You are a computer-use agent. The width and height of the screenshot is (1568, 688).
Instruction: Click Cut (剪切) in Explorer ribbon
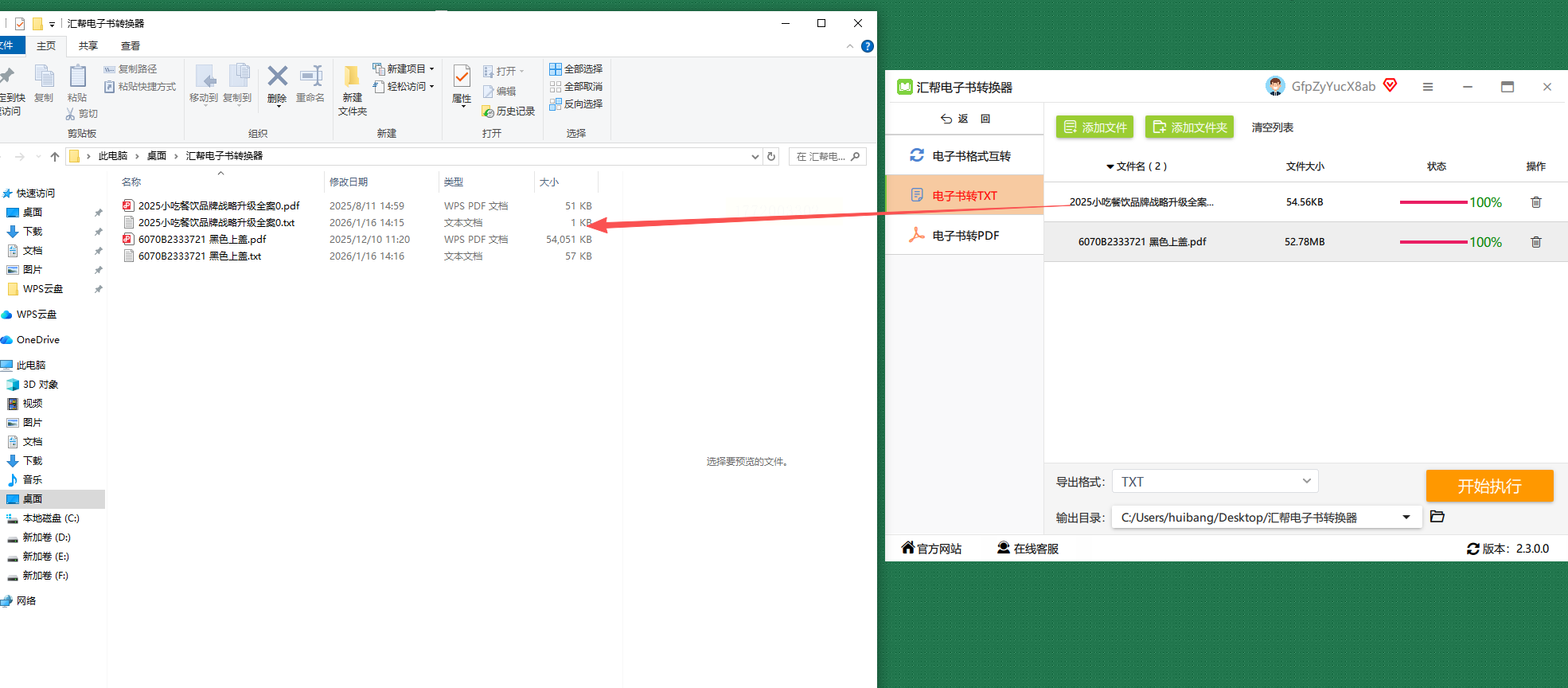coord(82,114)
